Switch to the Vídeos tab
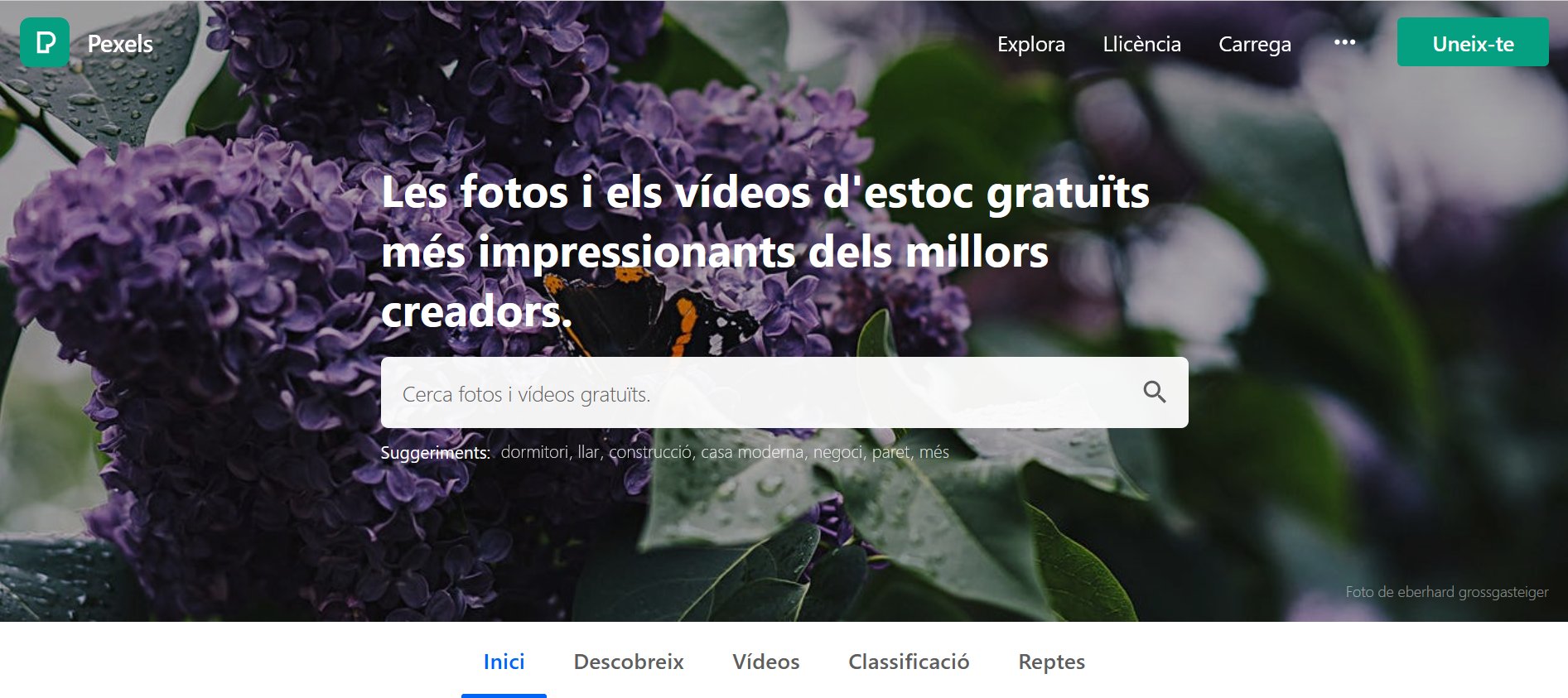Image resolution: width=1568 pixels, height=698 pixels. (x=765, y=662)
